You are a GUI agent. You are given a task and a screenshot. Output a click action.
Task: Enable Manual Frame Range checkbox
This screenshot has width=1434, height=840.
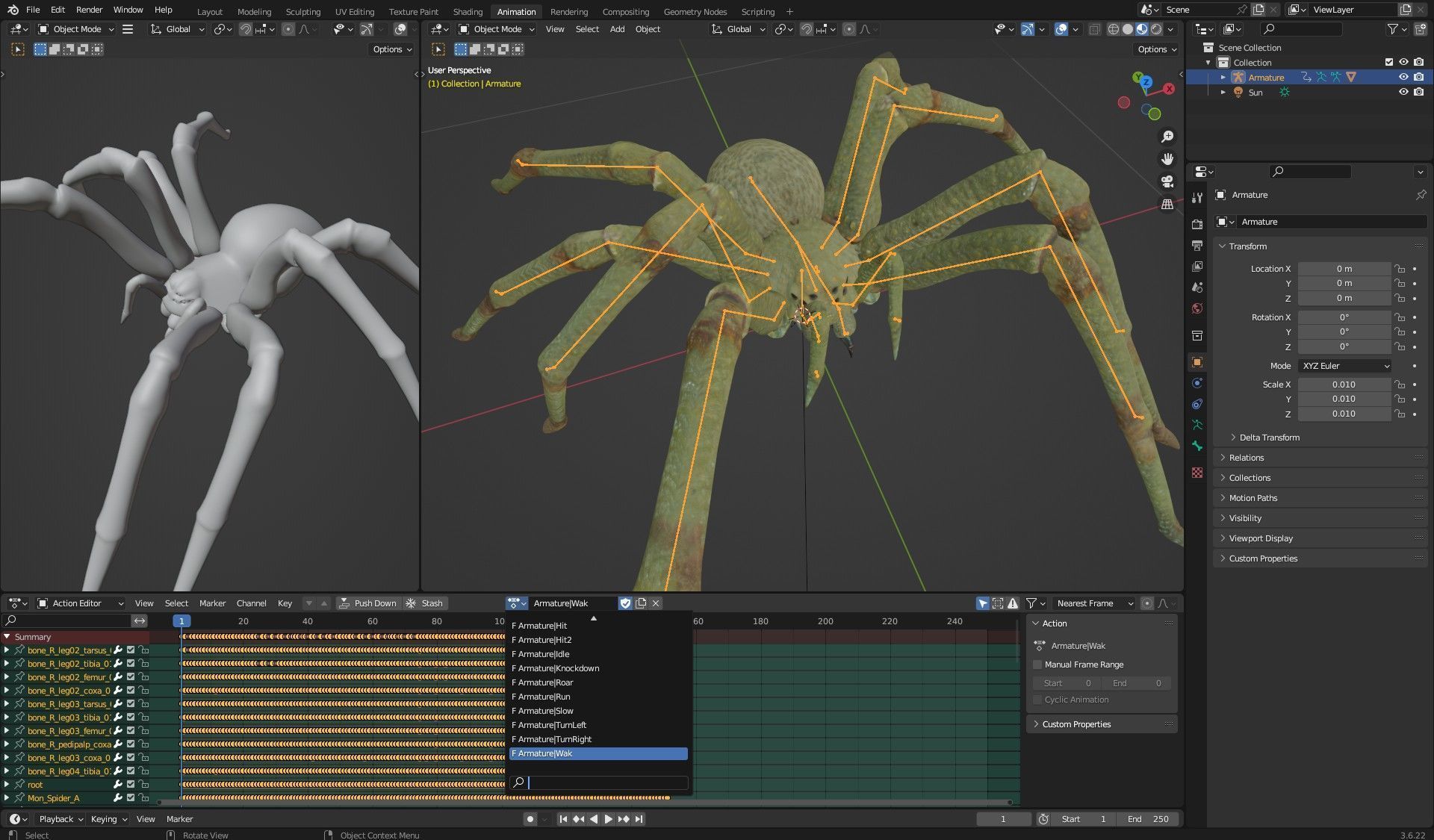[x=1037, y=665]
